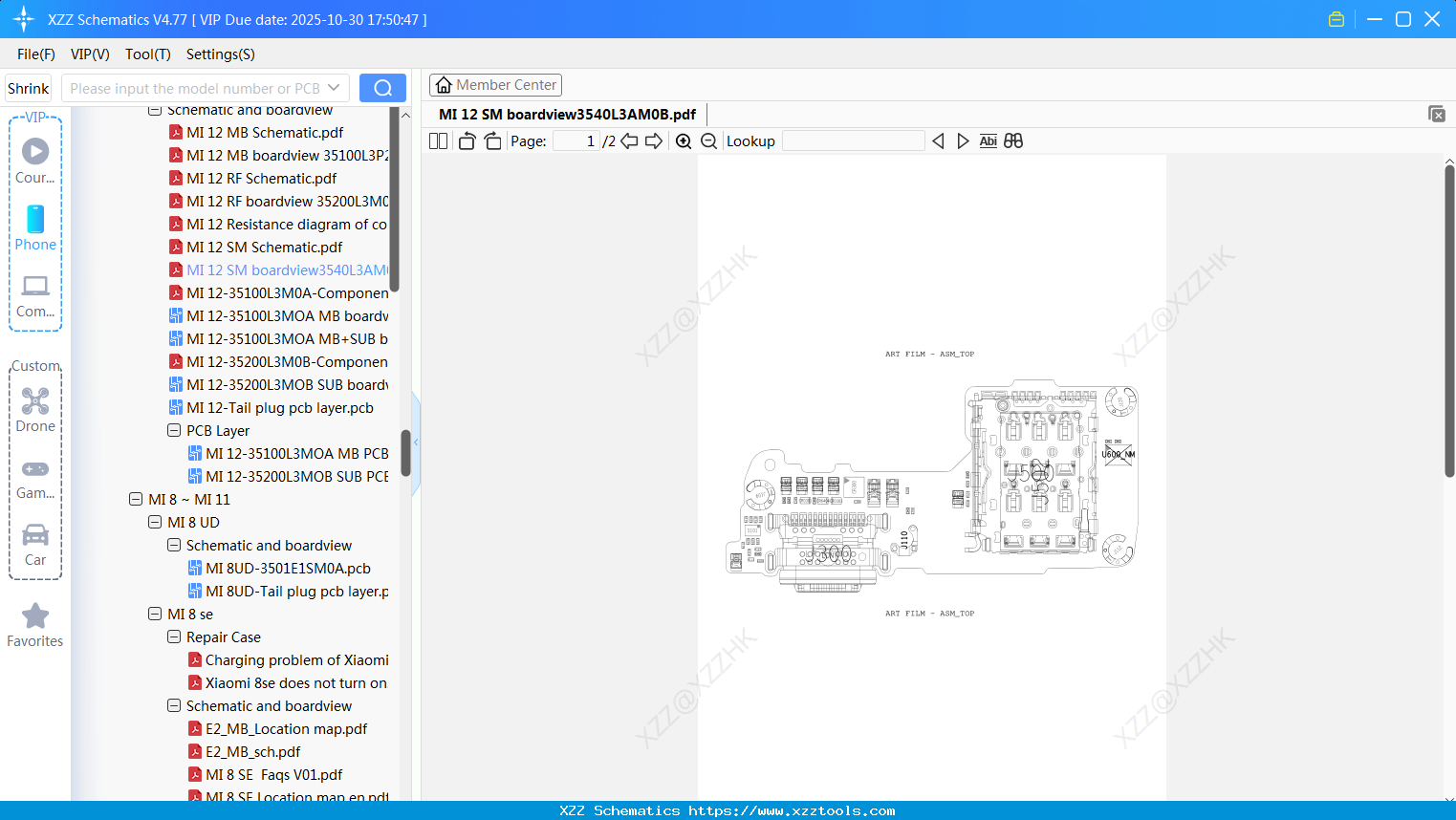Toggle the Abi whole-word search option
The width and height of the screenshot is (1456, 820).
(x=988, y=140)
